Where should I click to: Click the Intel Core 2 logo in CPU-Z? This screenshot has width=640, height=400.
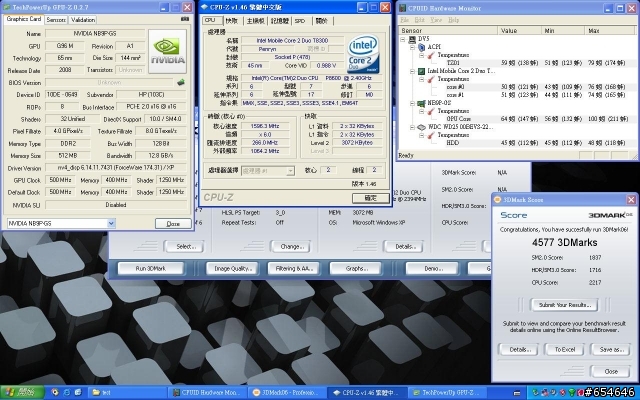click(x=363, y=54)
